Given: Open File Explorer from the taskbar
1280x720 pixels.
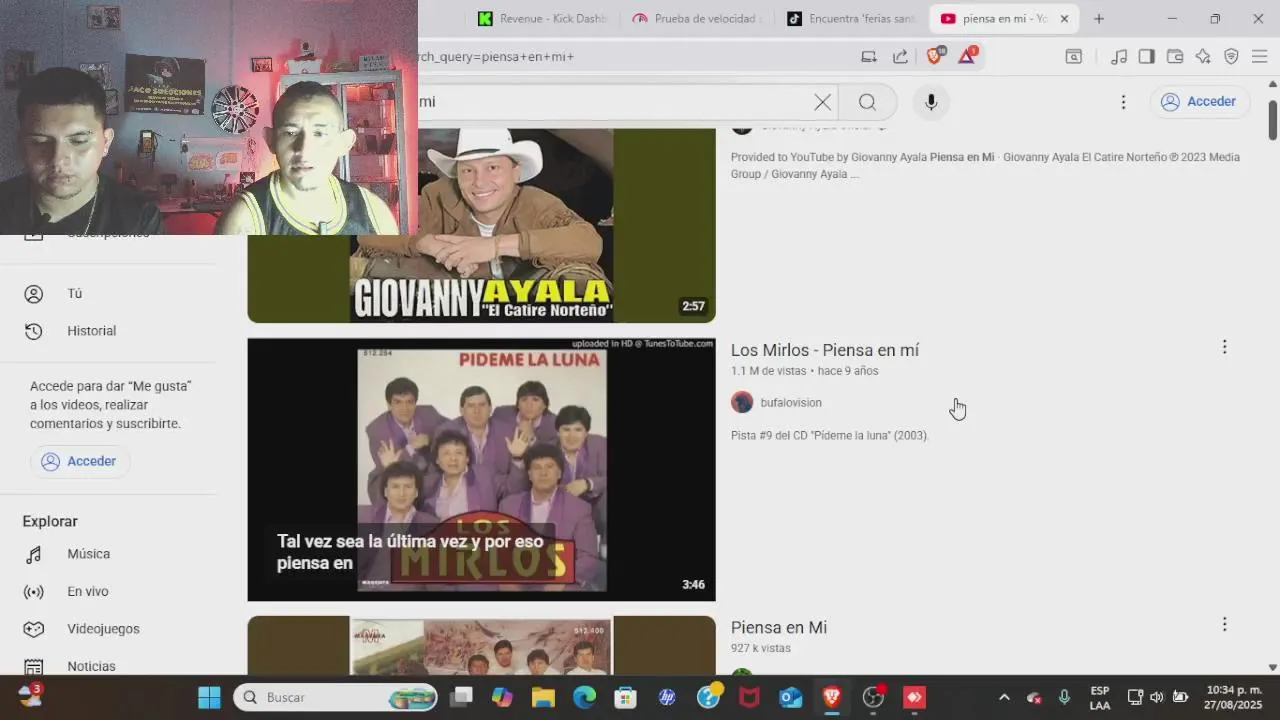Looking at the screenshot, I should 543,697.
